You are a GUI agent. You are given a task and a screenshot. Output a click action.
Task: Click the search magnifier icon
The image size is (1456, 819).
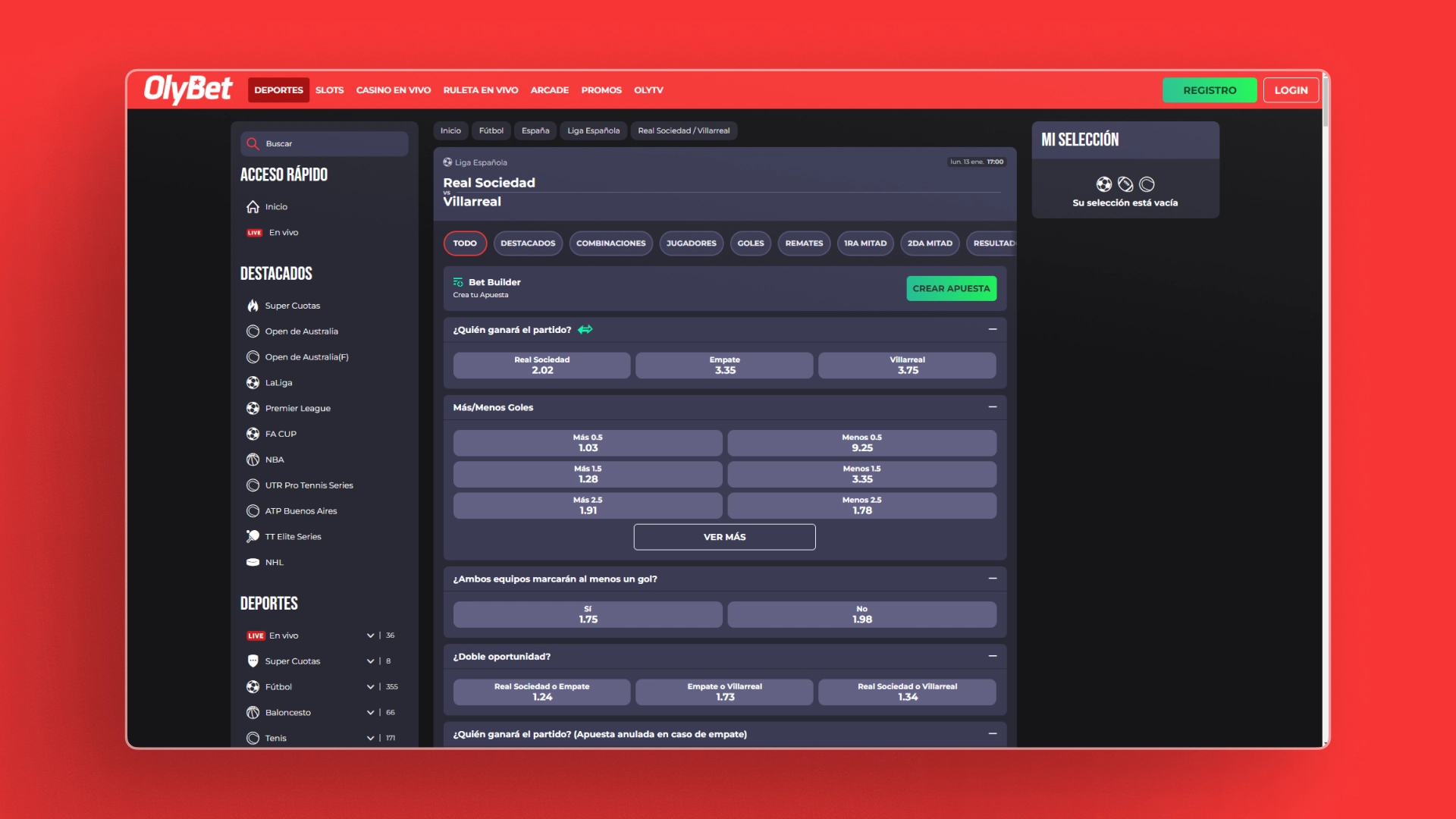click(253, 144)
